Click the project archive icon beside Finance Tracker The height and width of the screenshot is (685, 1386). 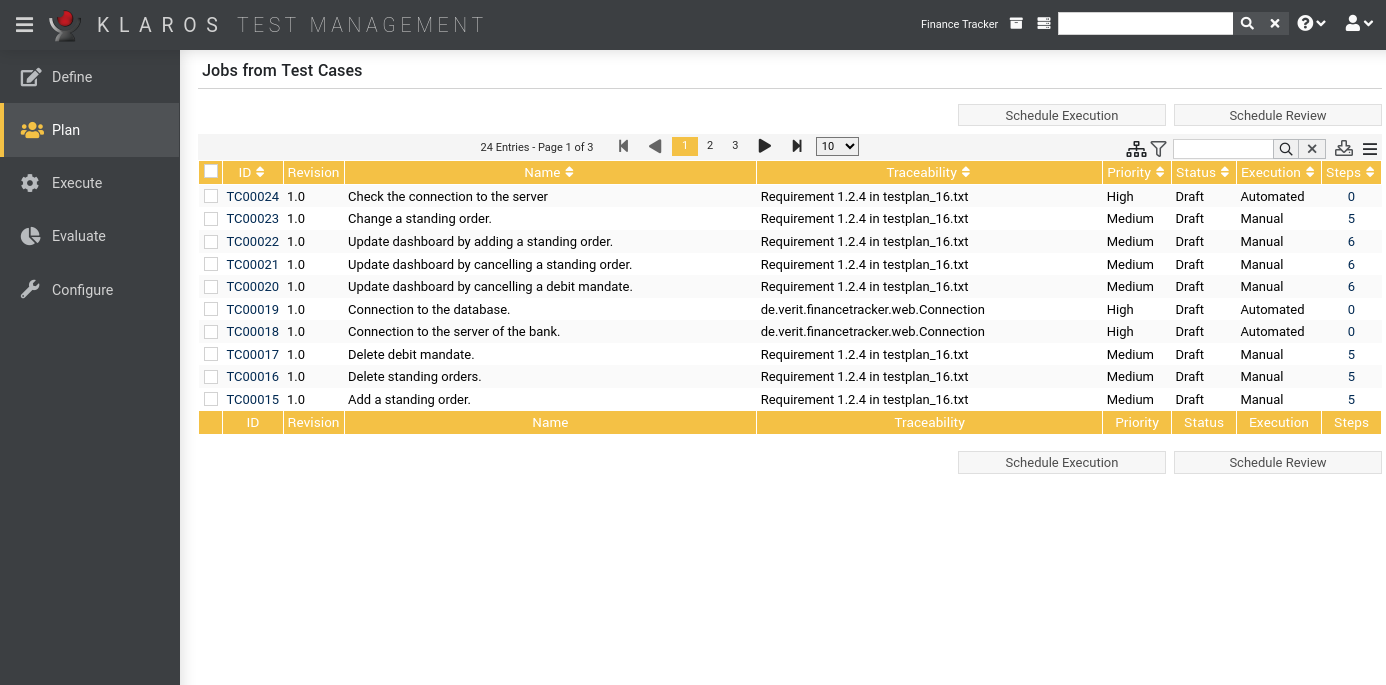[x=1016, y=24]
